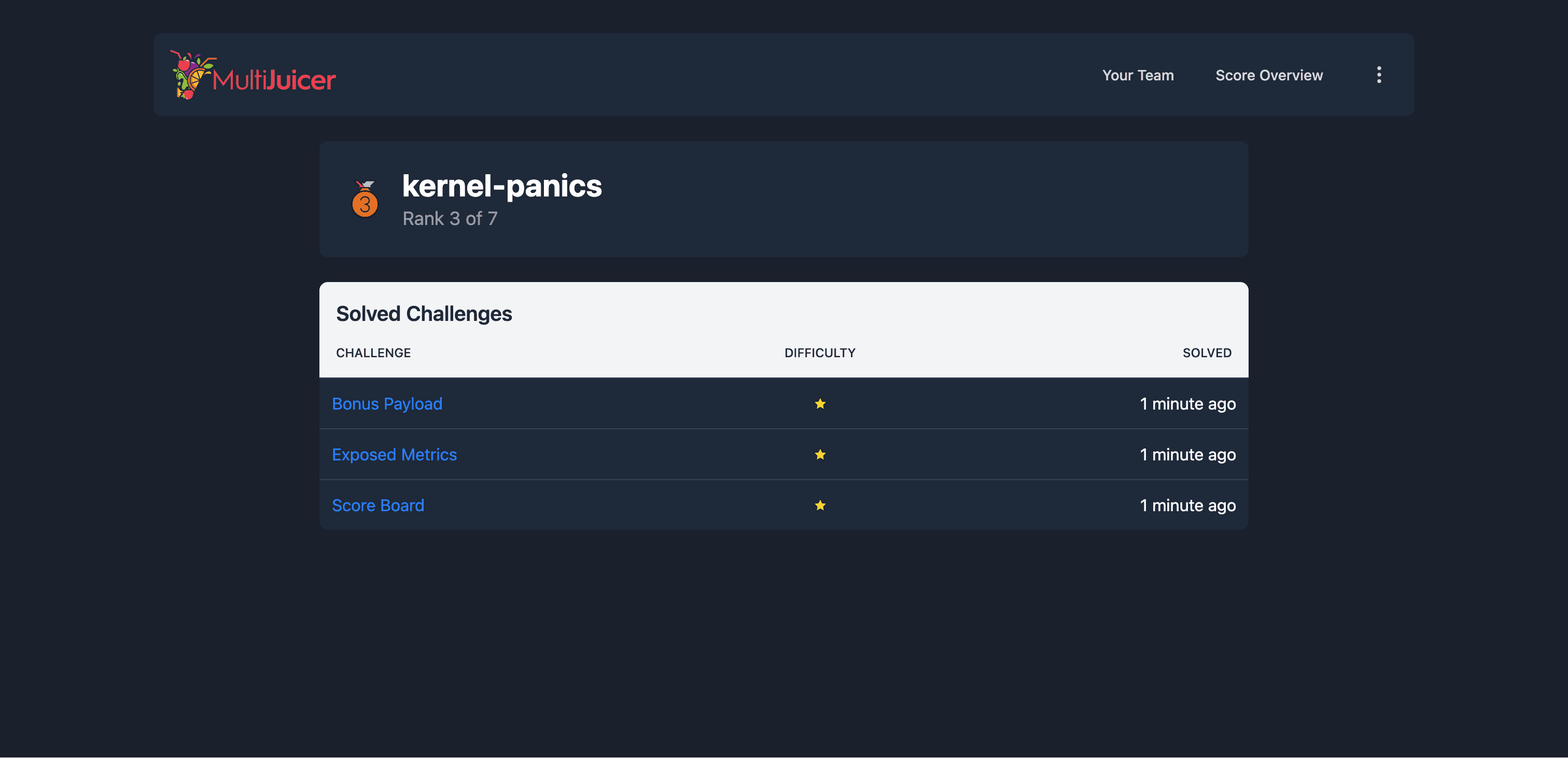This screenshot has width=1568, height=758.
Task: Click the Solved Challenges heading
Action: tap(424, 314)
